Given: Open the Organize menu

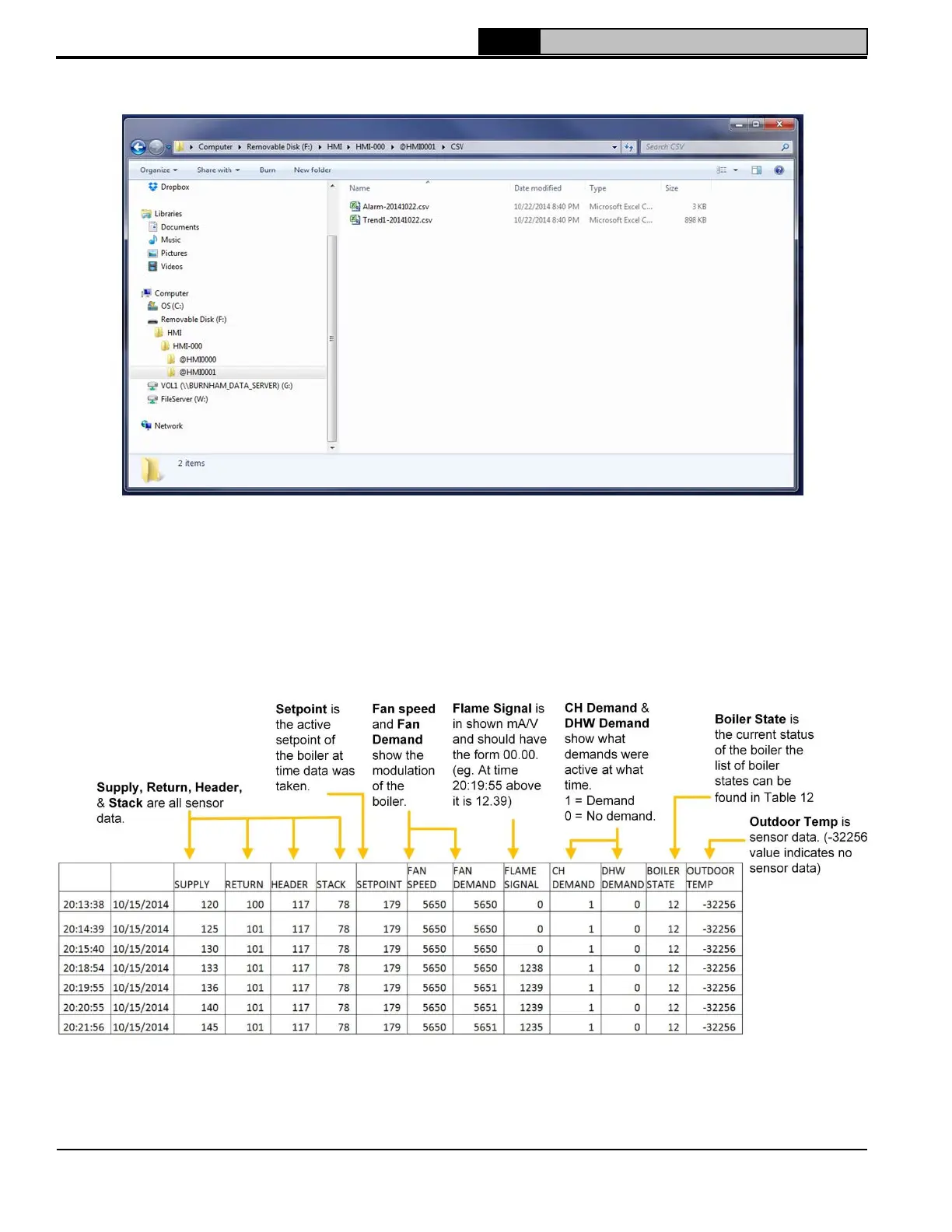Looking at the screenshot, I should [159, 170].
